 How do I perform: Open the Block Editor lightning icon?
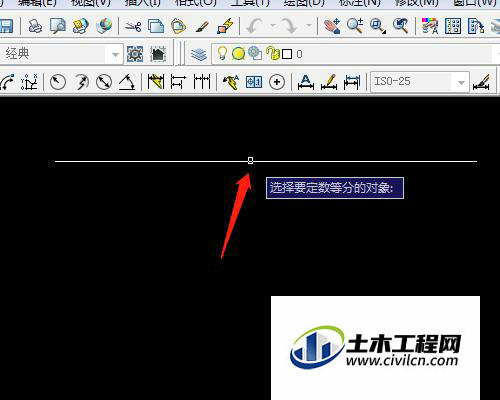click(225, 26)
